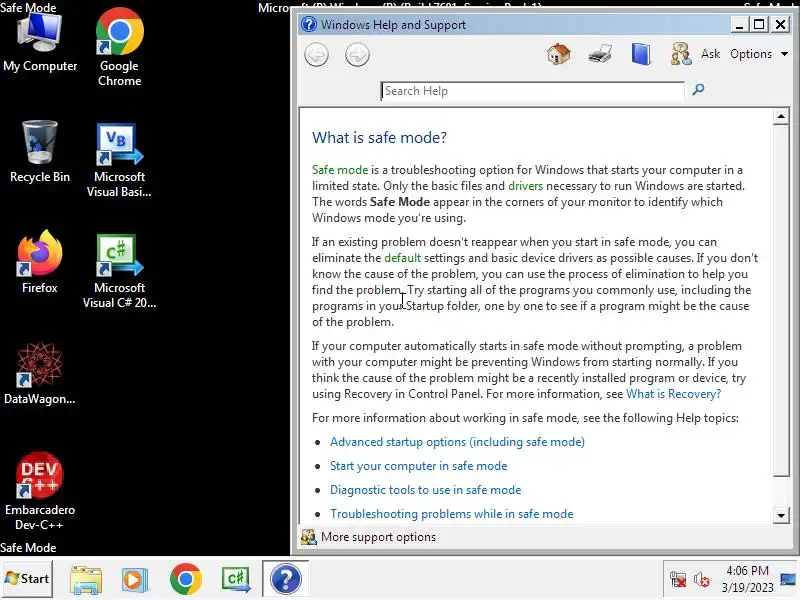Select Microsoft Visual C# desktop shortcut
The width and height of the screenshot is (800, 600).
pyautogui.click(x=119, y=271)
